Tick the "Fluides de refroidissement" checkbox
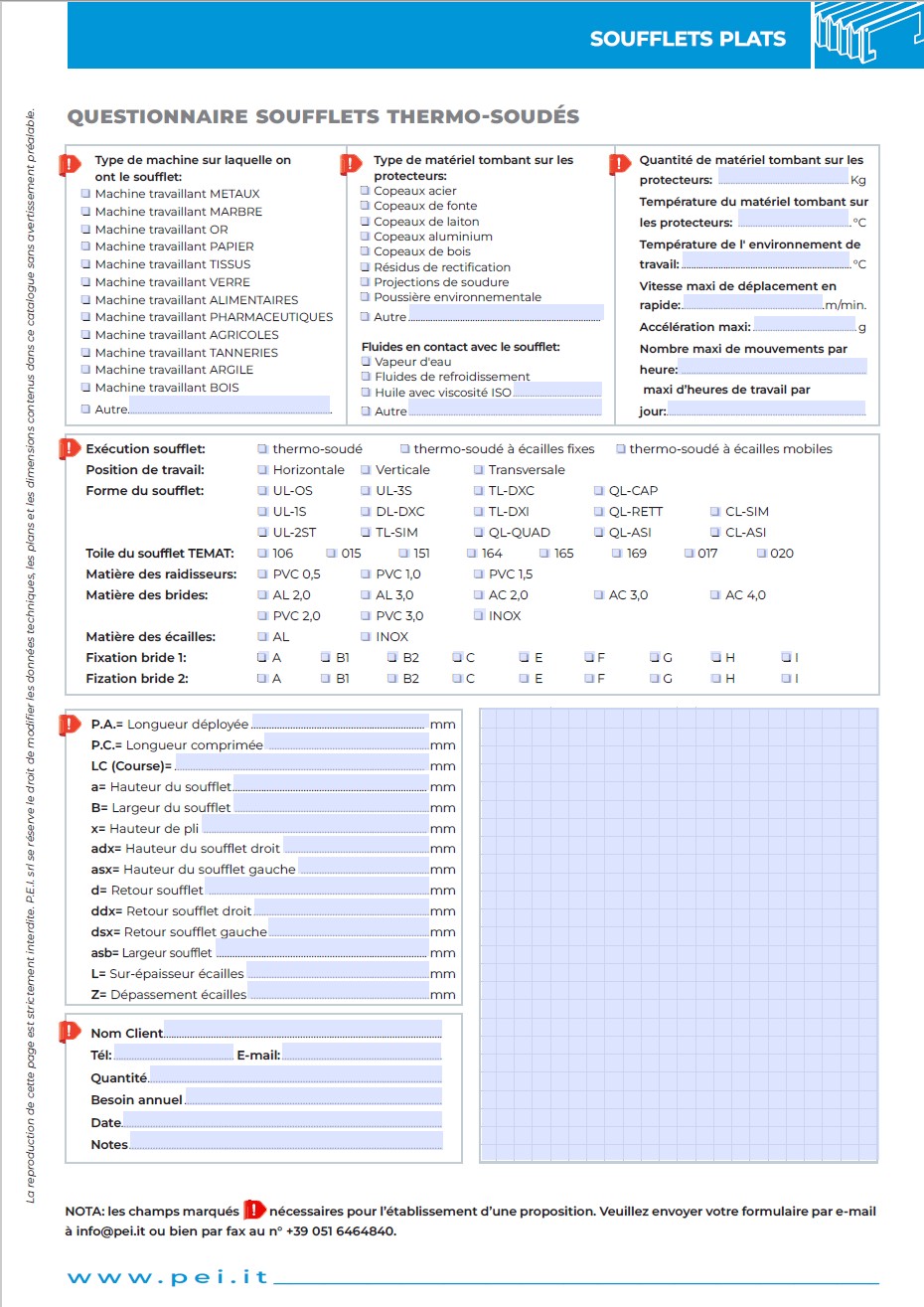The width and height of the screenshot is (924, 1307). point(366,377)
